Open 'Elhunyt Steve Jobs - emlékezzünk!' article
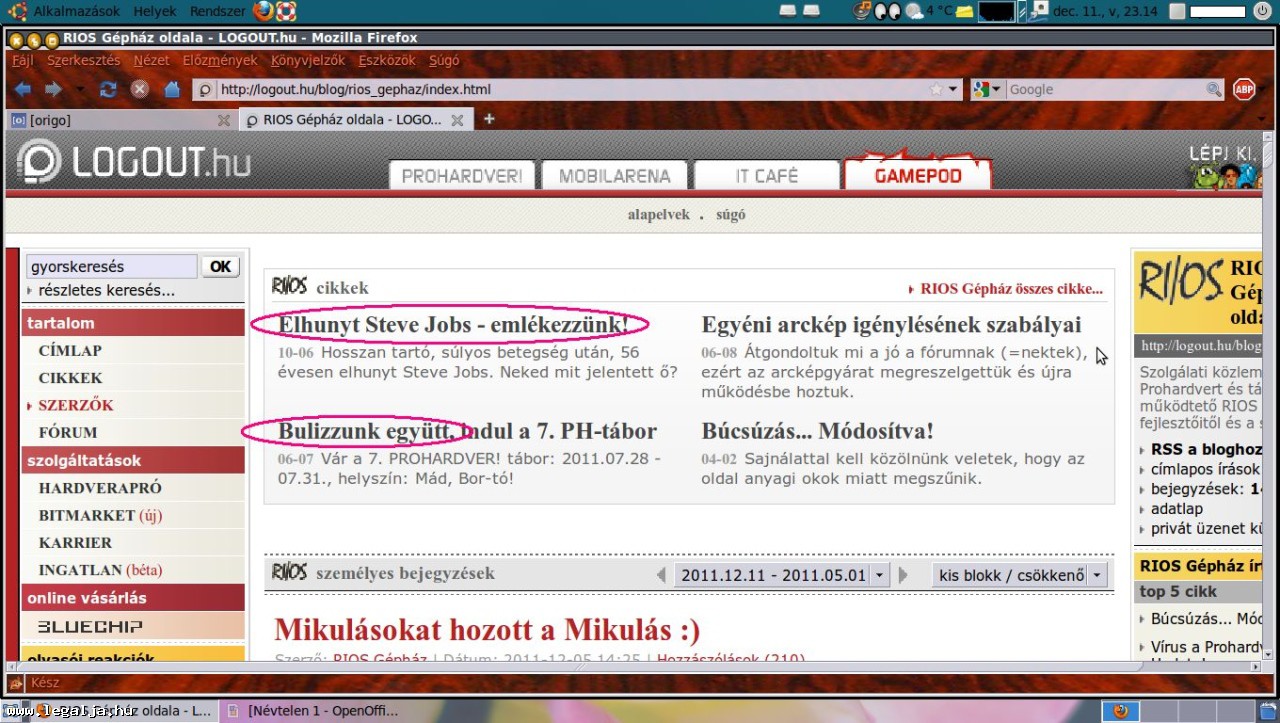 click(453, 325)
